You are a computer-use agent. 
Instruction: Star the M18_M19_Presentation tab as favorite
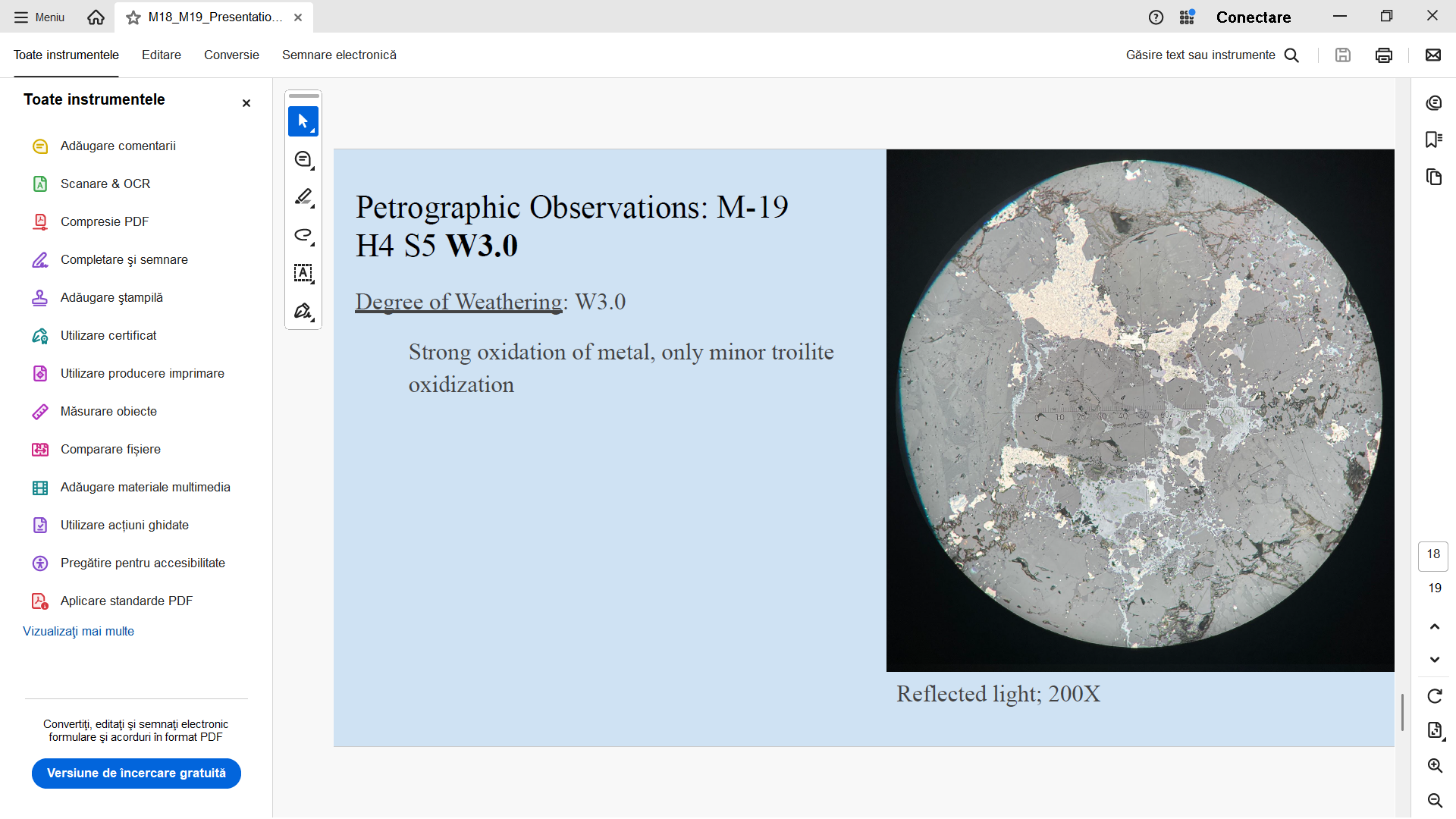point(133,17)
